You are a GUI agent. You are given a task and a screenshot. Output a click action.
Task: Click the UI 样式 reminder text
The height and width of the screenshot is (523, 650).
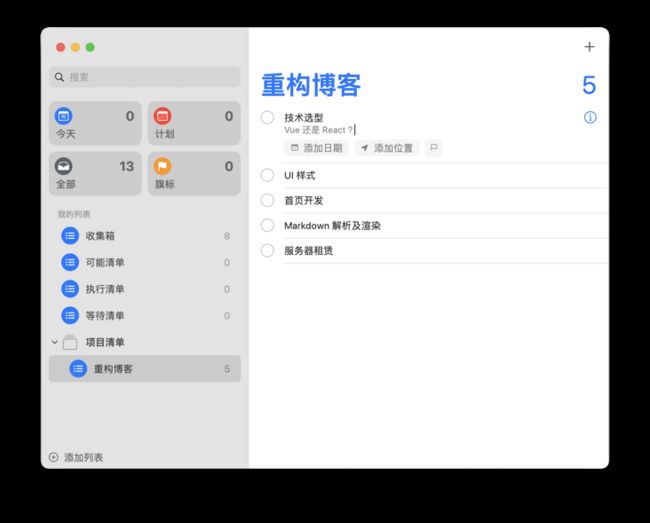[x=300, y=175]
